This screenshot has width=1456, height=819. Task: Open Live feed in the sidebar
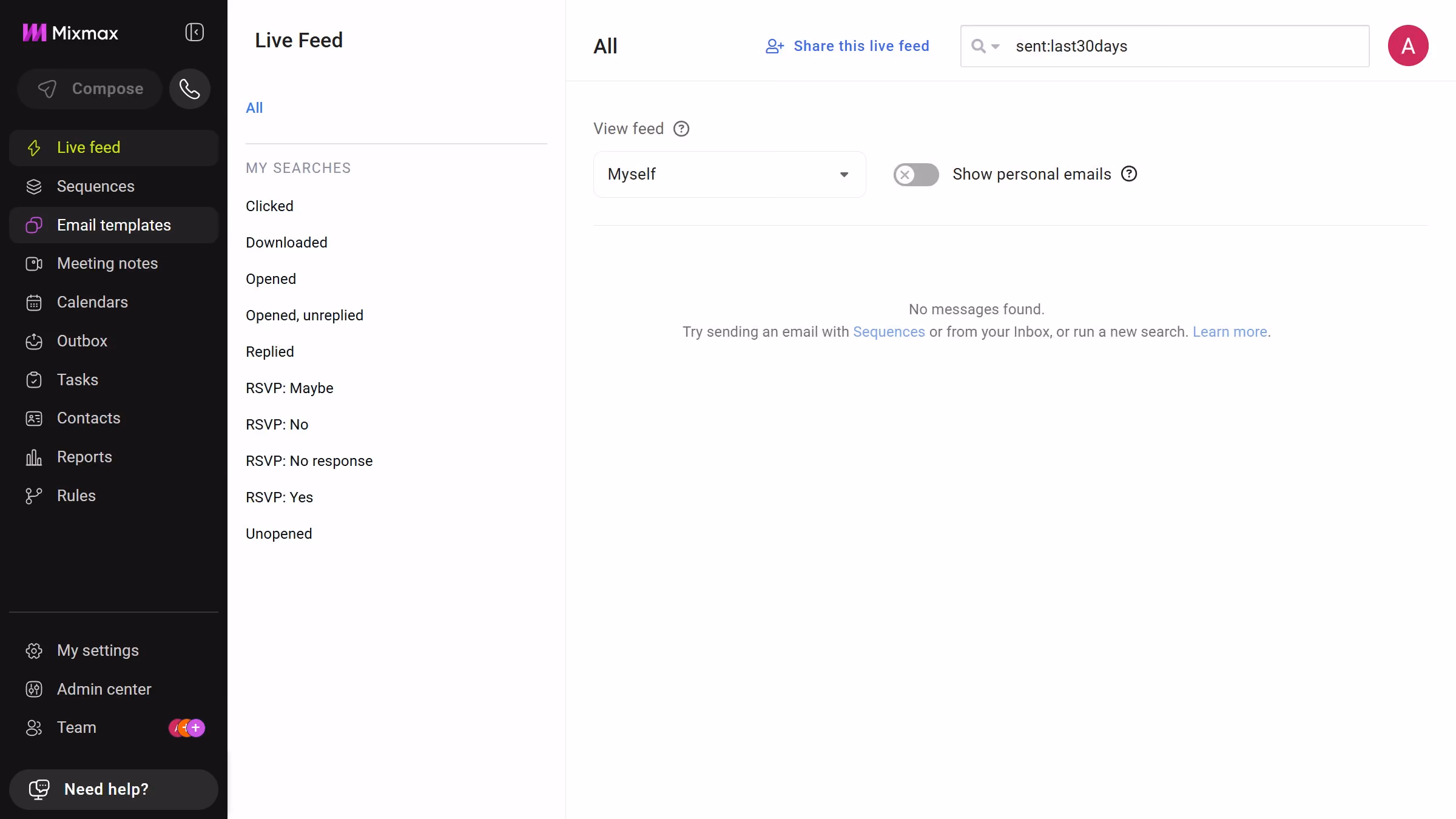coord(114,148)
